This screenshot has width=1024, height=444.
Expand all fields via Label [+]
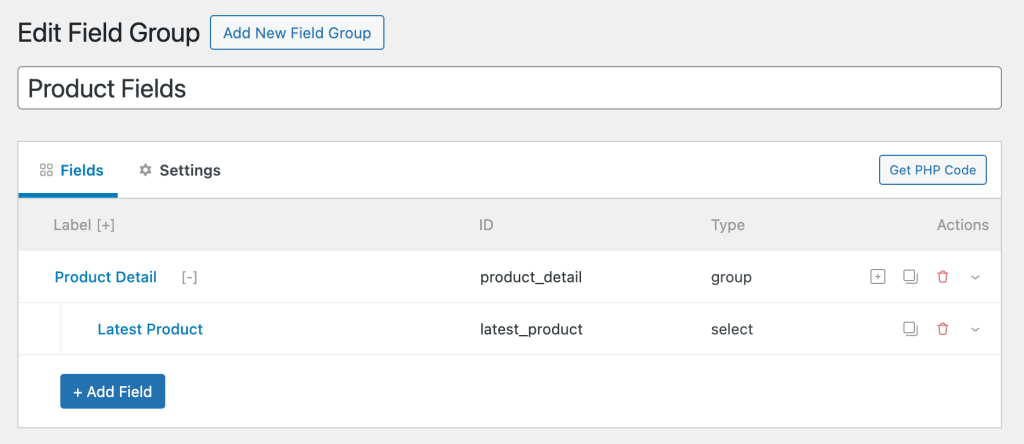pos(105,225)
